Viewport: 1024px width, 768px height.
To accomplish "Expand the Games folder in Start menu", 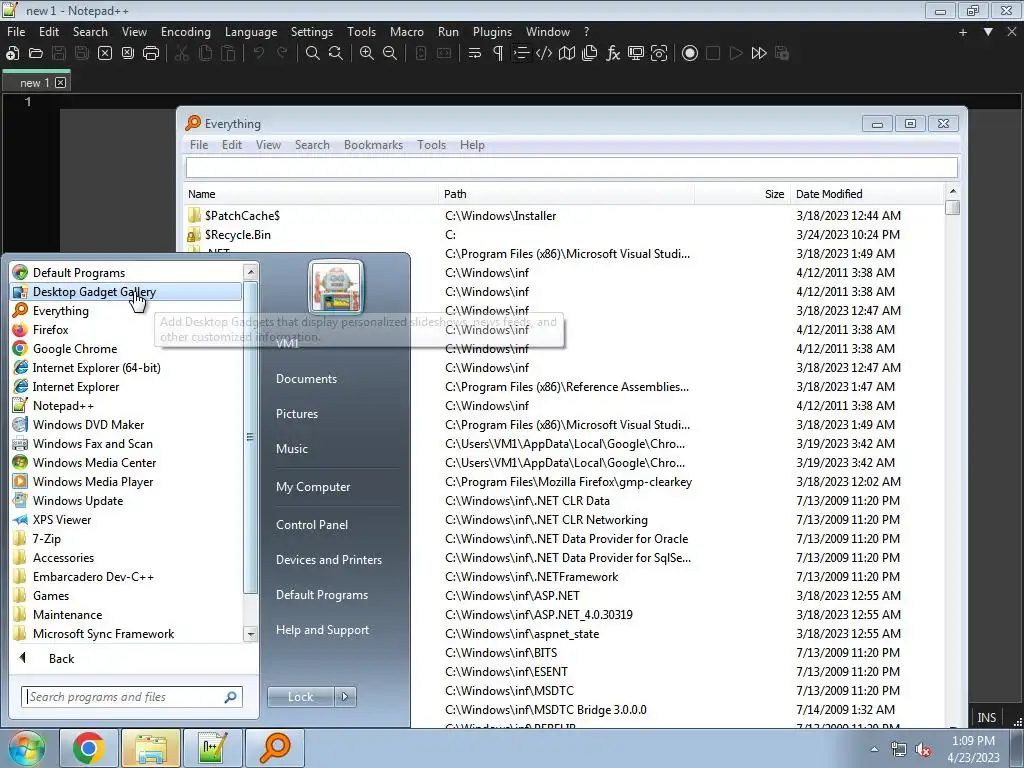I will click(126, 596).
